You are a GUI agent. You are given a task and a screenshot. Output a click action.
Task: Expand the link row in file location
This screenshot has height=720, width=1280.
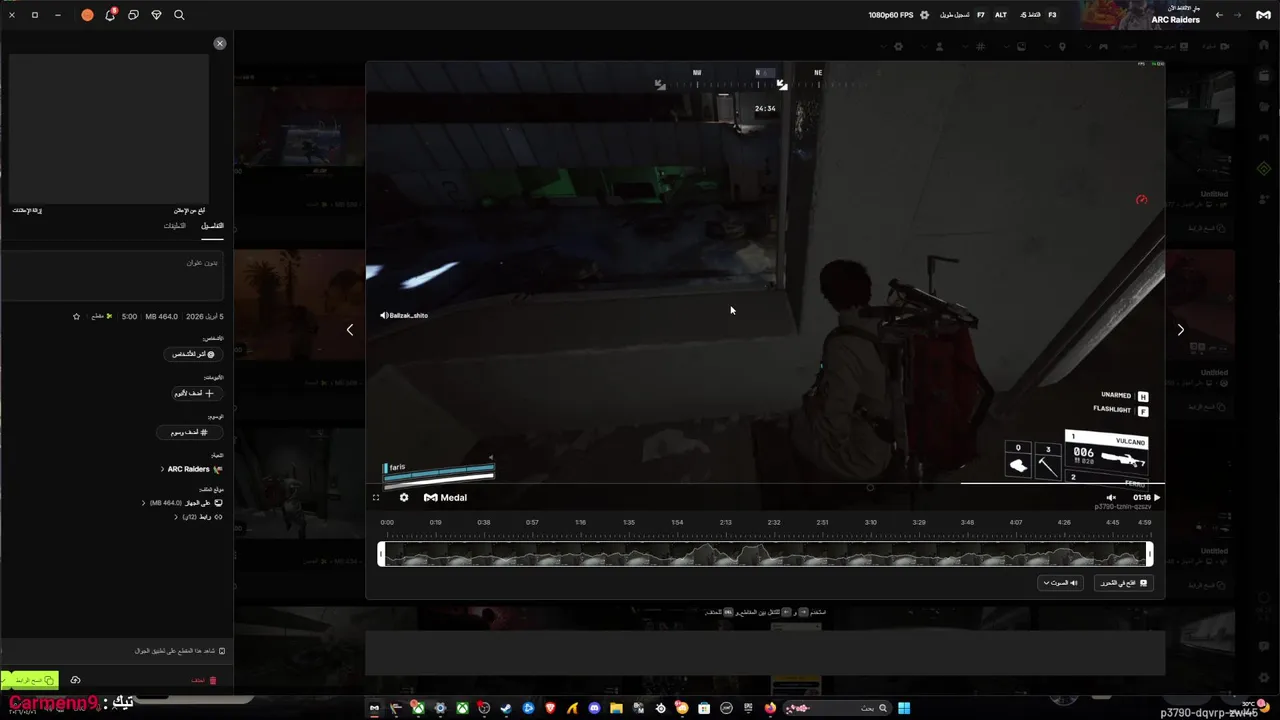199,517
